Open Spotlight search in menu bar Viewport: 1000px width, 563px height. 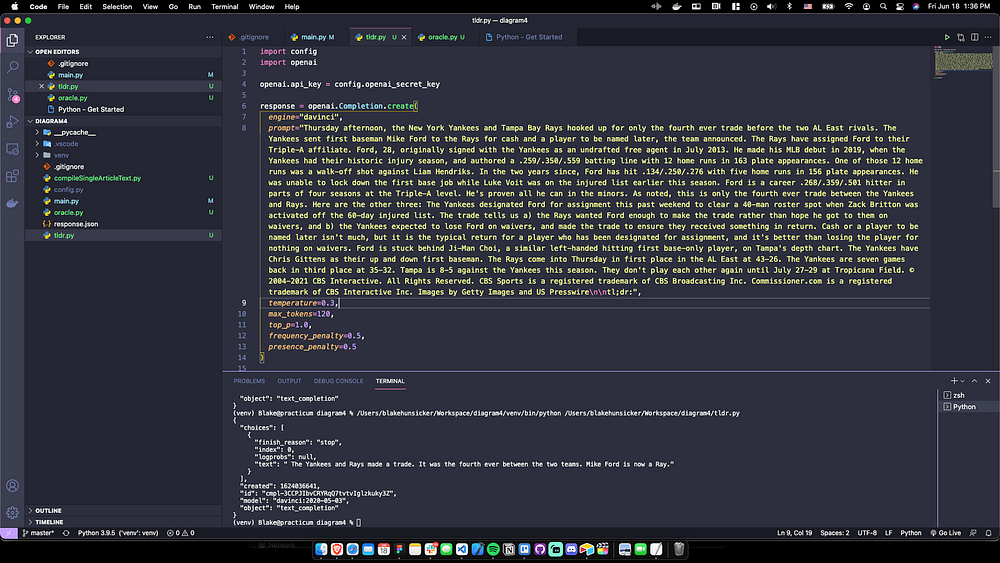click(x=883, y=6)
